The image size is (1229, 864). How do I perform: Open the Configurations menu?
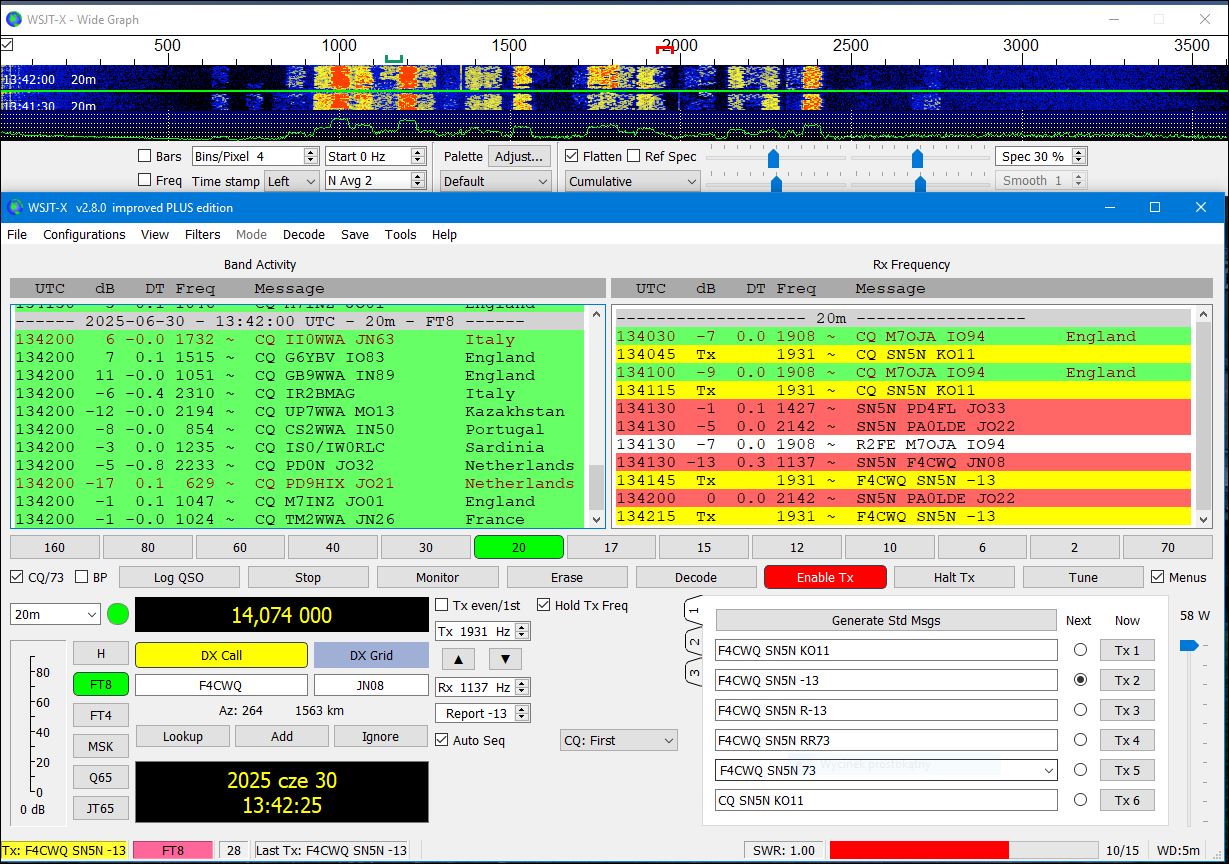(x=84, y=234)
